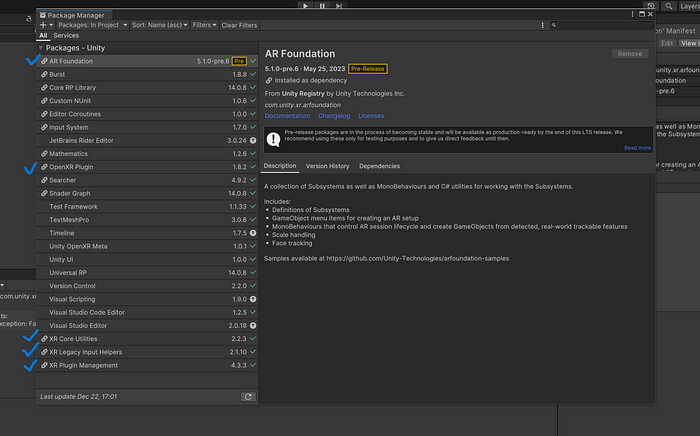Viewport: 700px width, 436px height.
Task: Open the Documentation link
Action: [x=287, y=116]
